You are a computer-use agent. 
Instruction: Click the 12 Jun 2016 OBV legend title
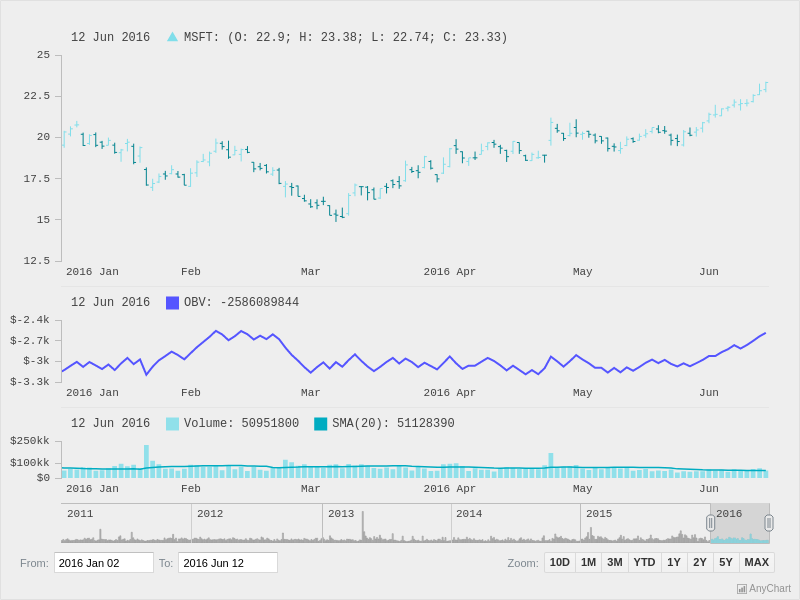110,303
